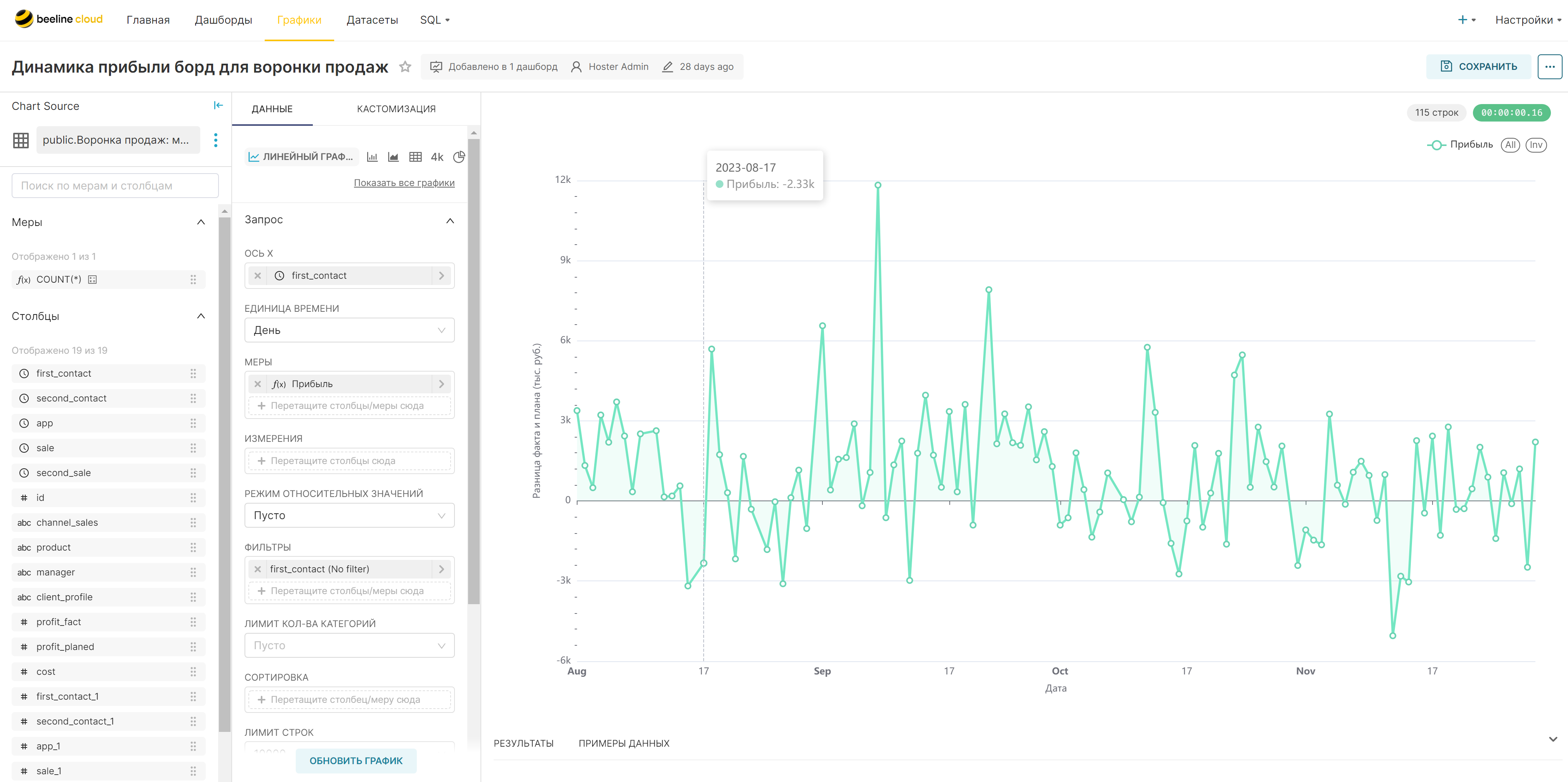Click the clock icon of first_contact column

pos(24,374)
